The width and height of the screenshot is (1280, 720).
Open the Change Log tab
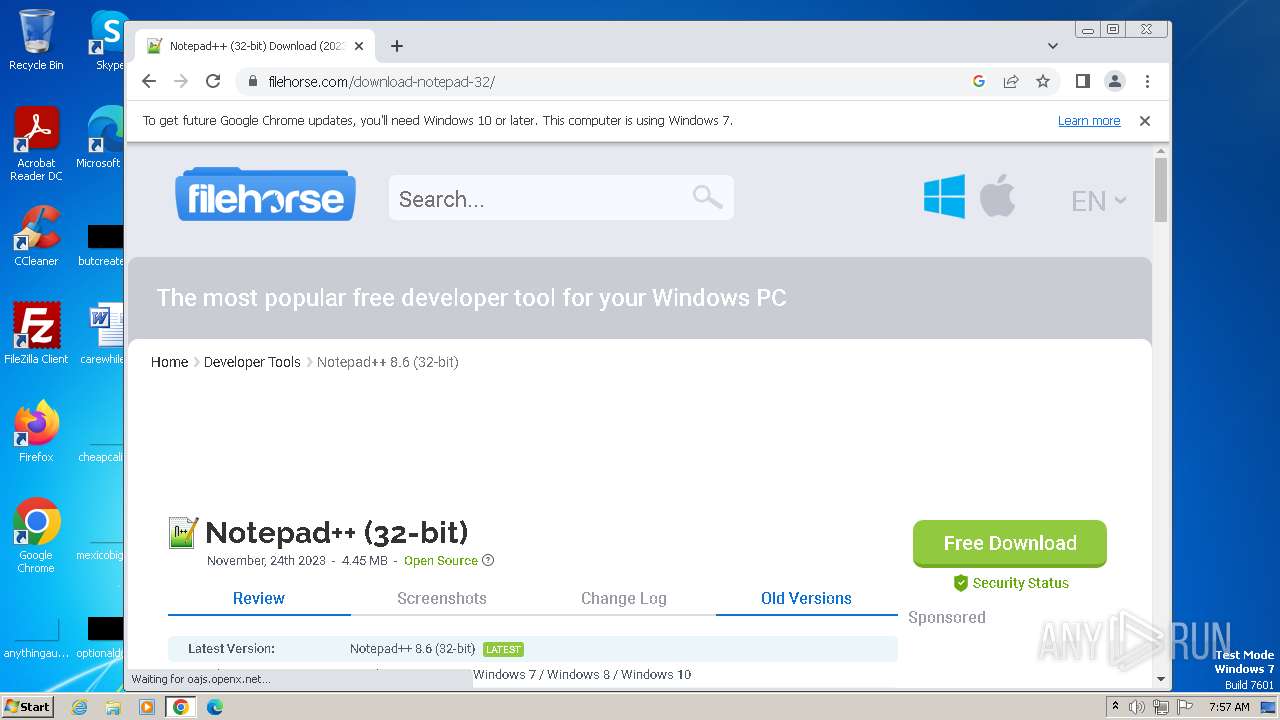624,598
